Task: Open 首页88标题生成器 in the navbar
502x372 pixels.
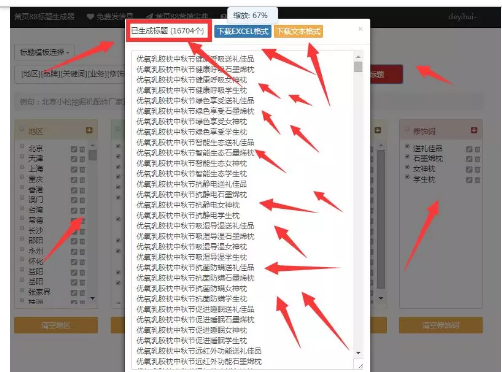Action: coord(44,17)
